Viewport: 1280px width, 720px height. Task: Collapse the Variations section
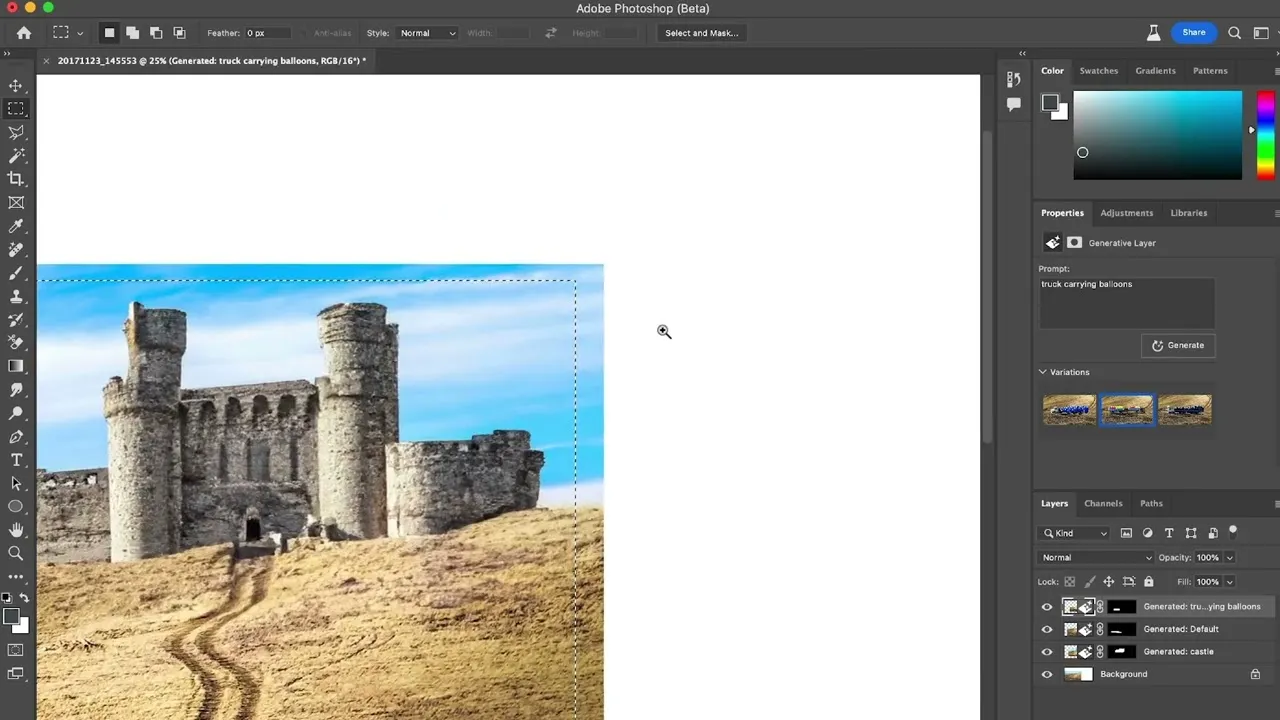coord(1043,372)
